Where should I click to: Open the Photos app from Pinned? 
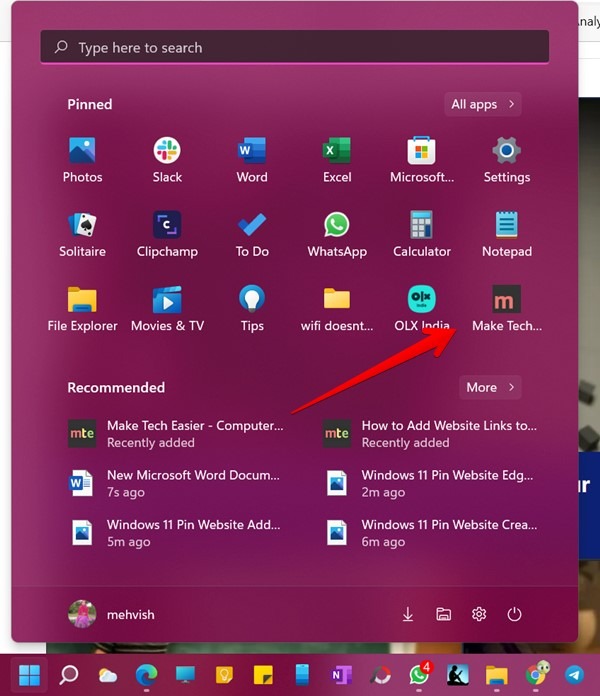tap(83, 160)
